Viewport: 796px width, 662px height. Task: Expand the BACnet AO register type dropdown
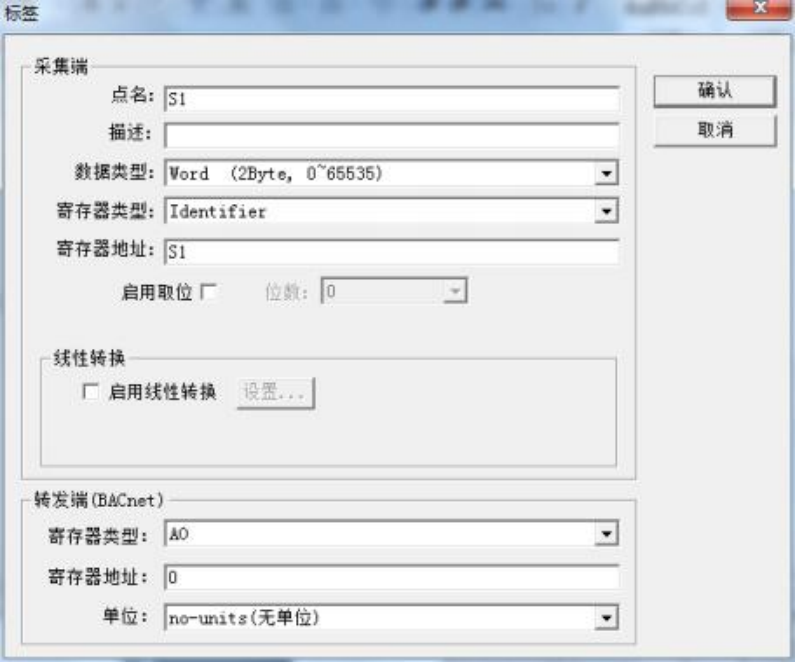(606, 534)
